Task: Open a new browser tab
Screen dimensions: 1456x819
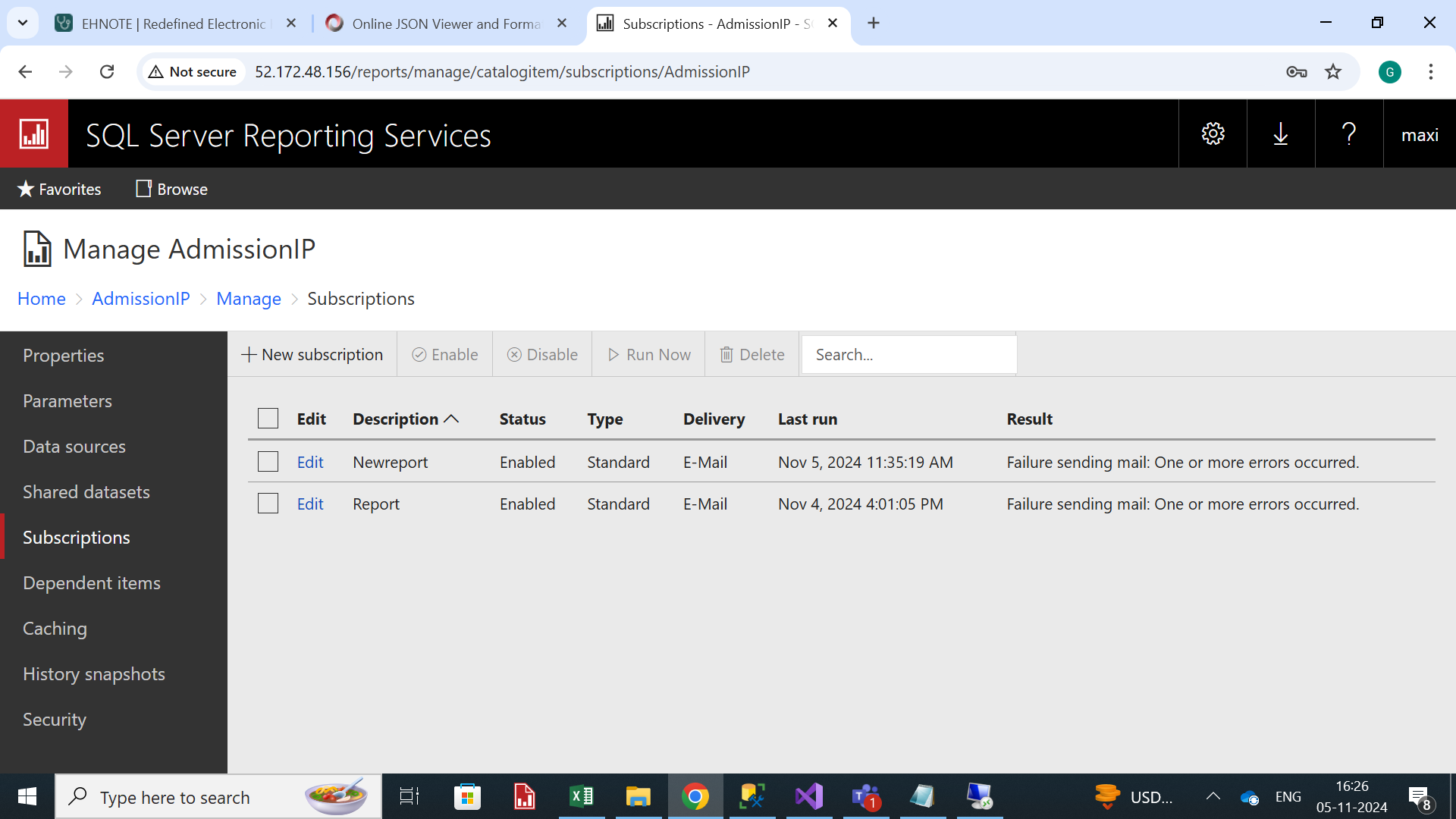Action: [874, 24]
